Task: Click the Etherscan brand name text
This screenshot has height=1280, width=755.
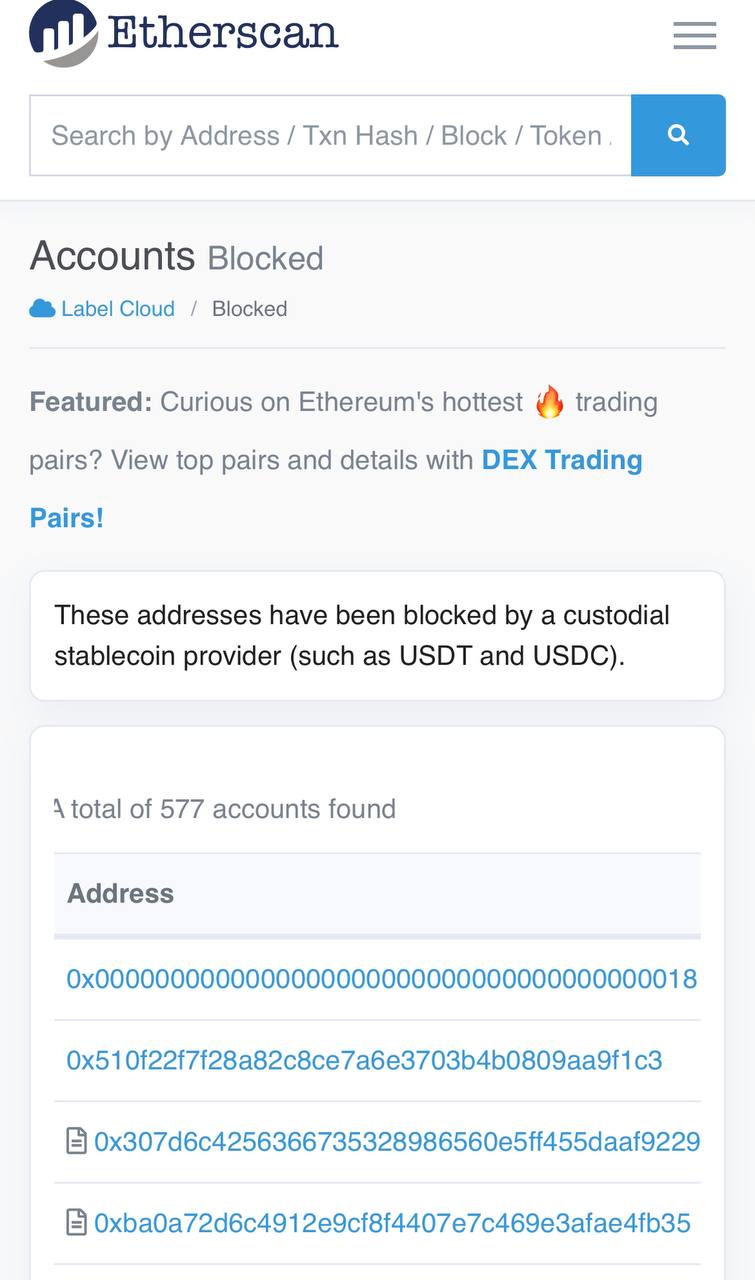Action: tap(222, 32)
